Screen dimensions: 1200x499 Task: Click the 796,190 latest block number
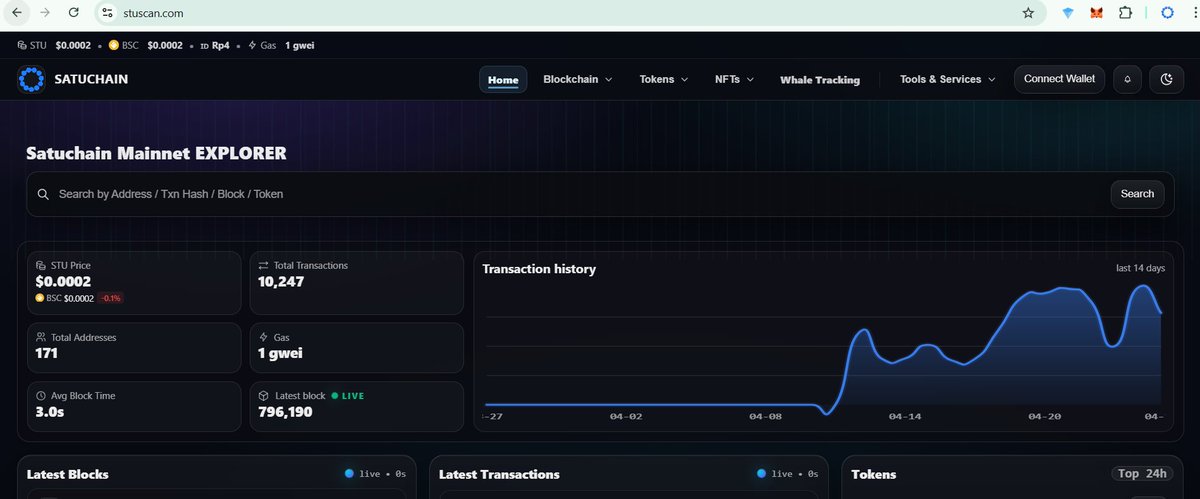[285, 412]
